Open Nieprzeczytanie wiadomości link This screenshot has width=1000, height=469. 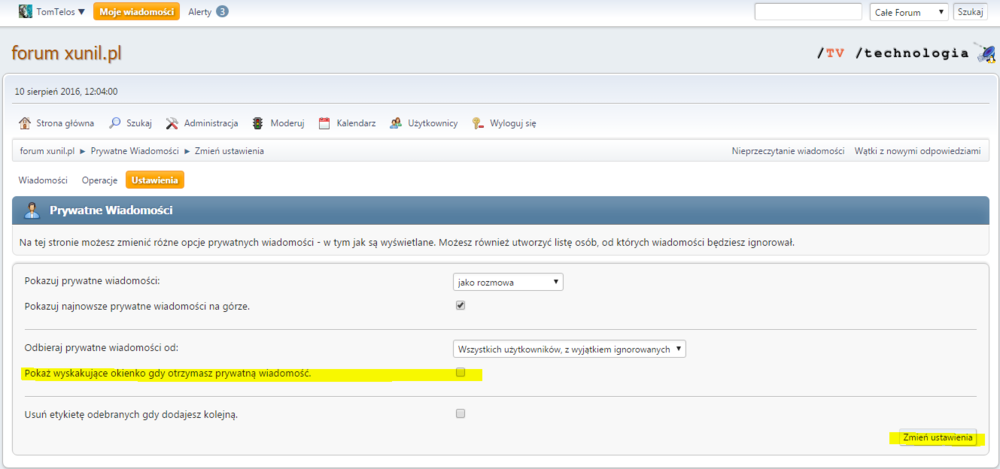(788, 151)
